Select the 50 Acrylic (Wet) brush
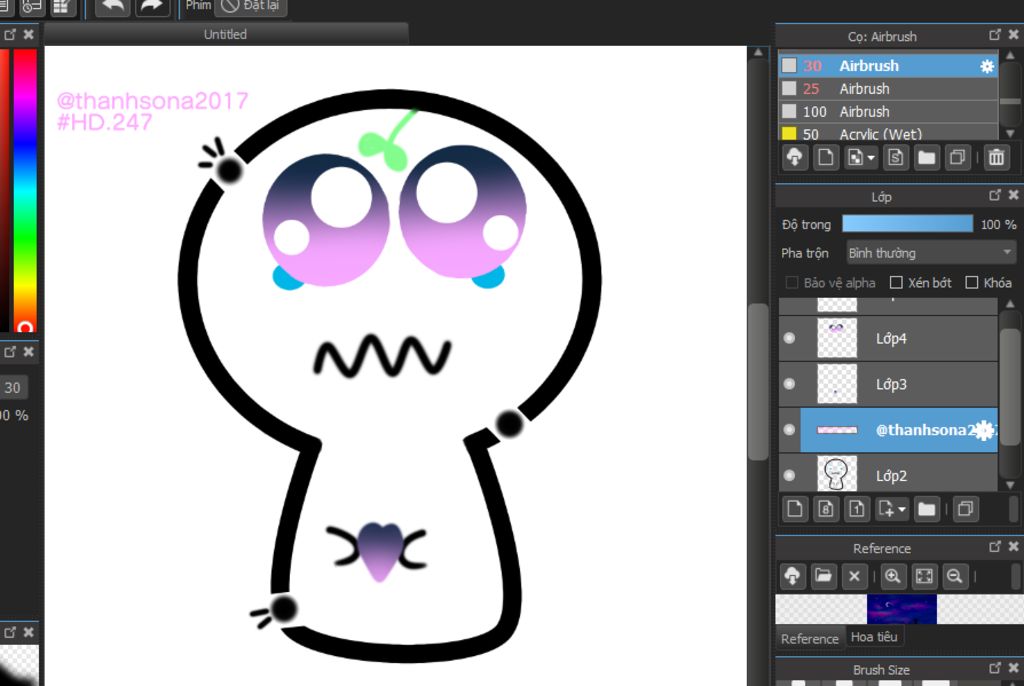 (888, 133)
